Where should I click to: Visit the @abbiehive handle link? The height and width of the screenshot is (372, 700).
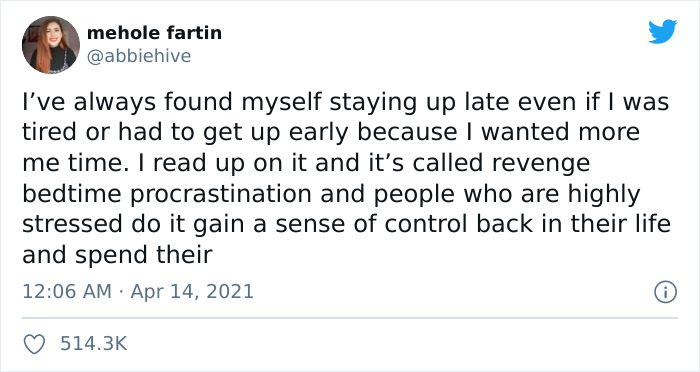click(138, 56)
